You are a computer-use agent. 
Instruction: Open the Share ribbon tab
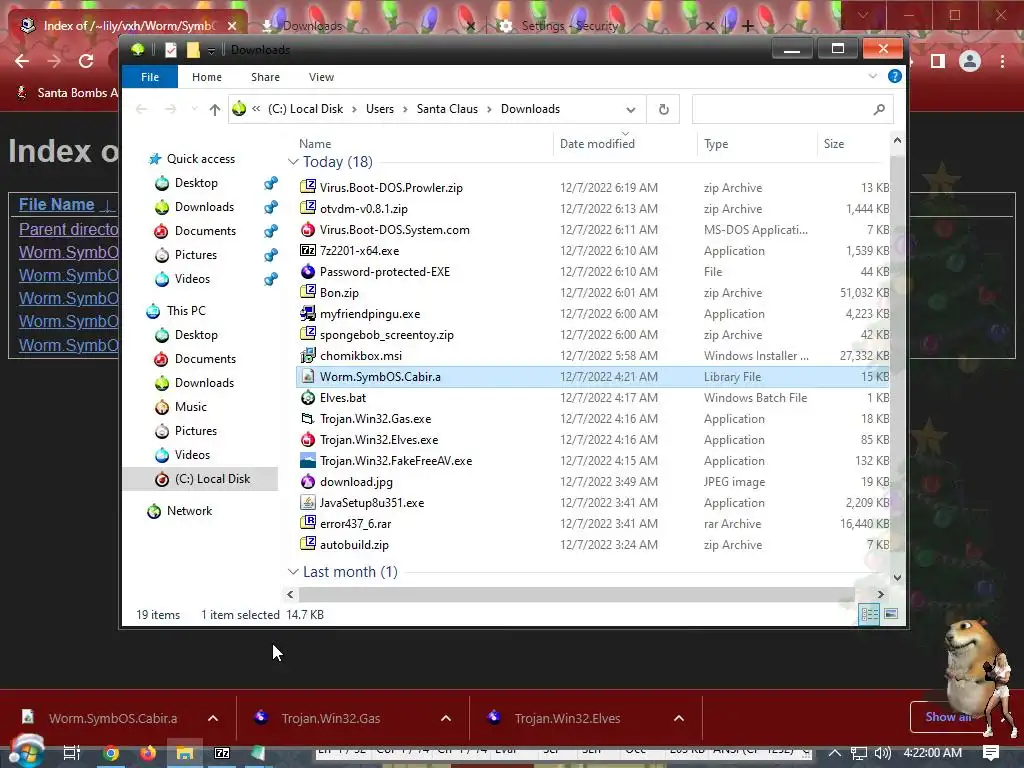point(265,77)
